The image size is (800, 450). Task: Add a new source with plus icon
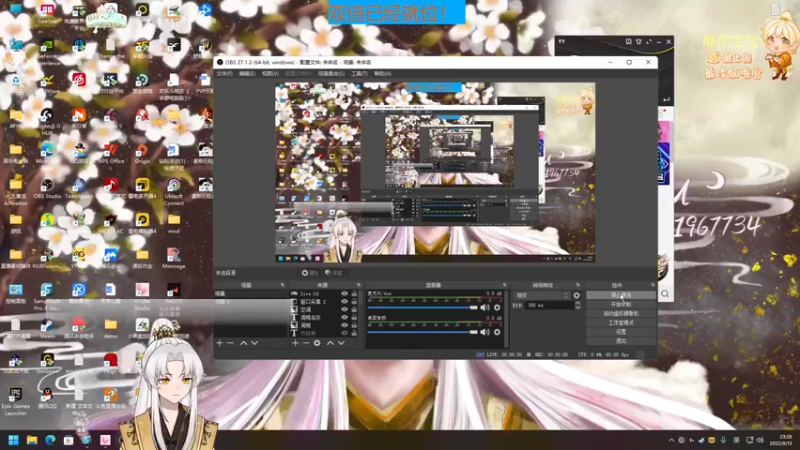pyautogui.click(x=295, y=343)
